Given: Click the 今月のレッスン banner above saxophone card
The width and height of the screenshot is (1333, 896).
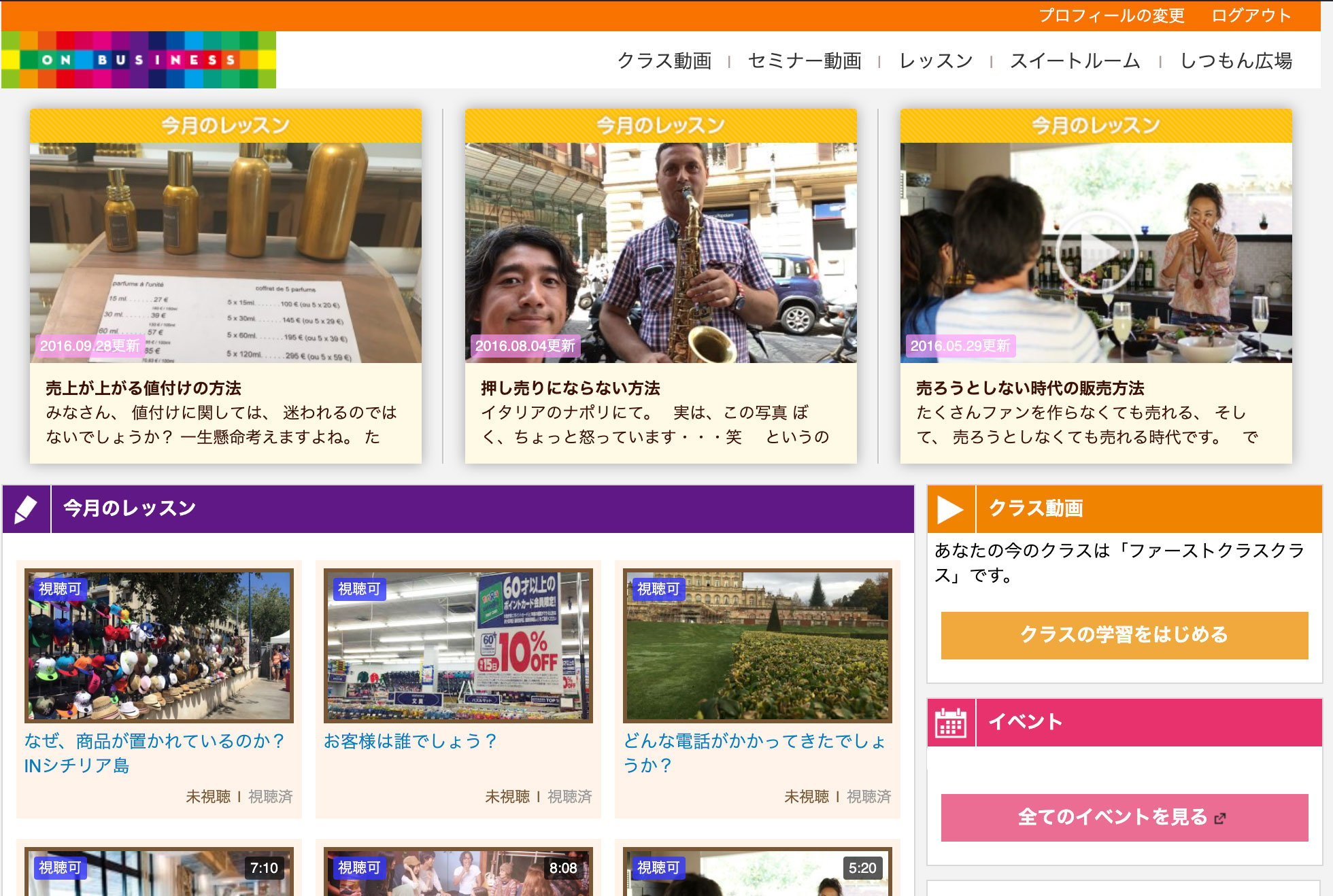Looking at the screenshot, I should [x=661, y=126].
